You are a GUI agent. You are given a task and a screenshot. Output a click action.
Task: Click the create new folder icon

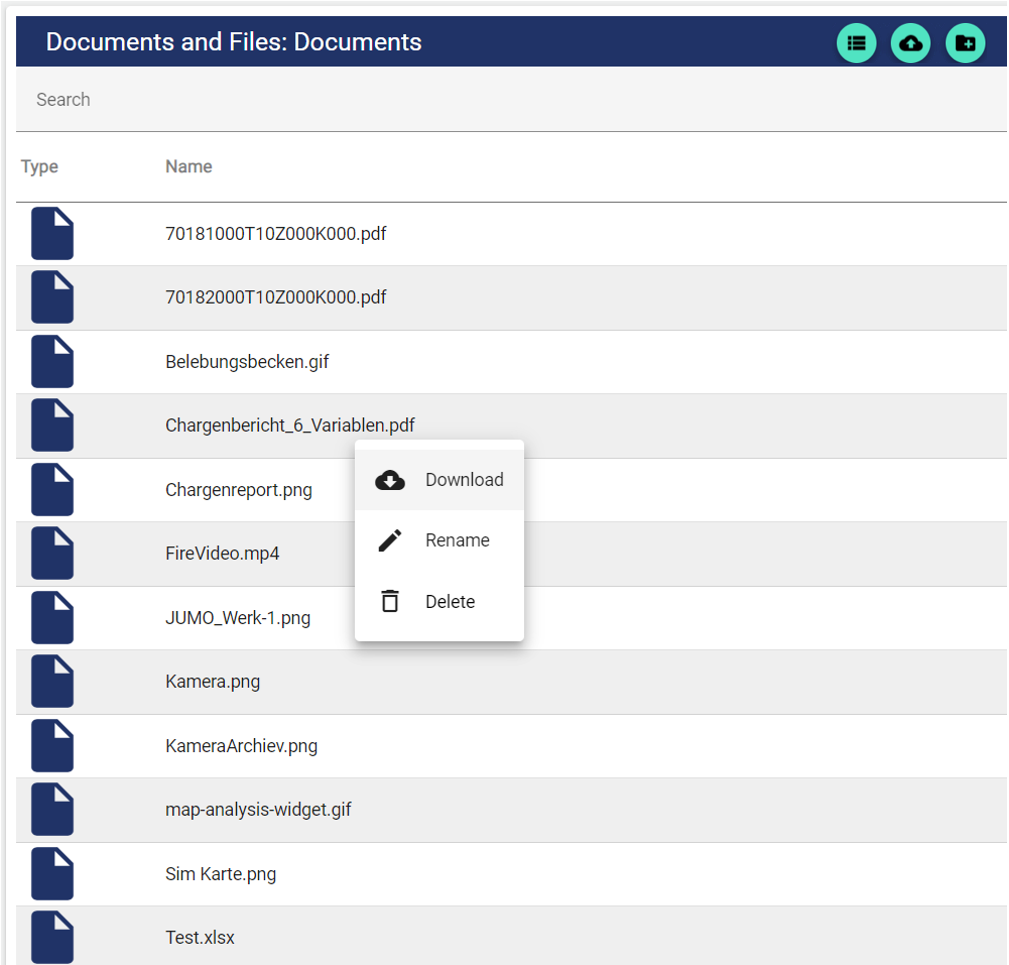pyautogui.click(x=965, y=43)
